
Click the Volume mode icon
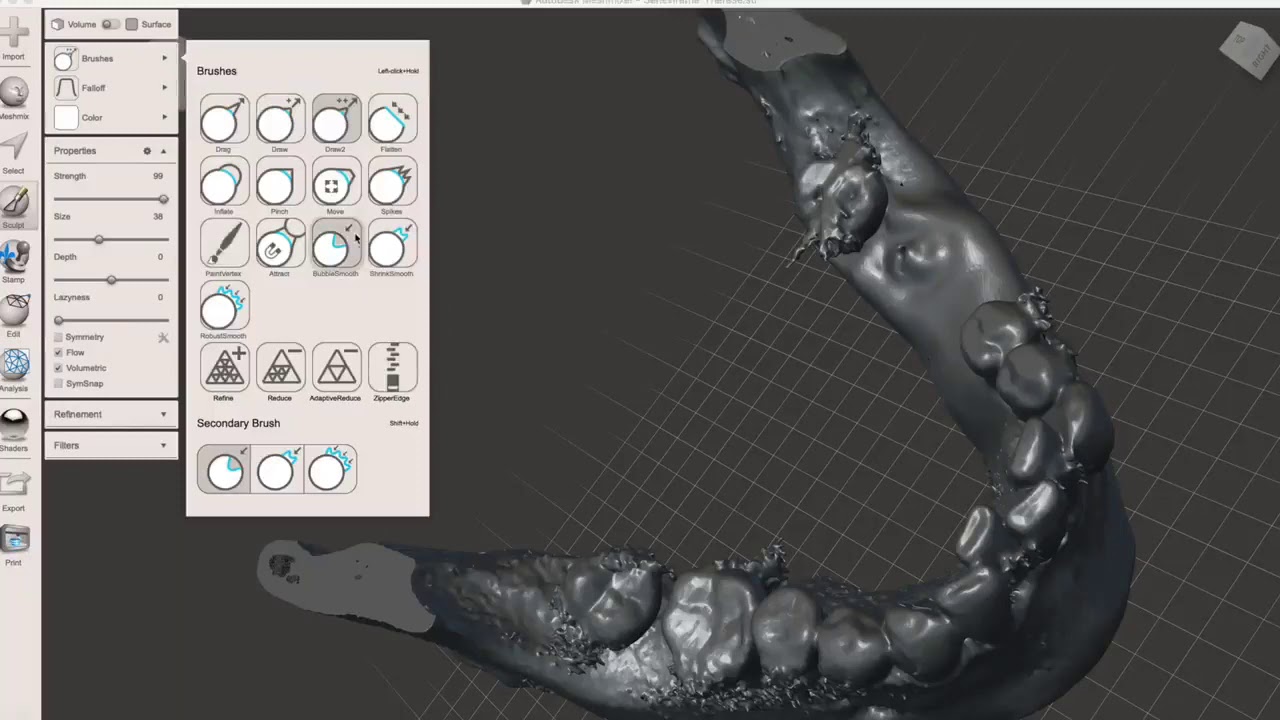58,24
